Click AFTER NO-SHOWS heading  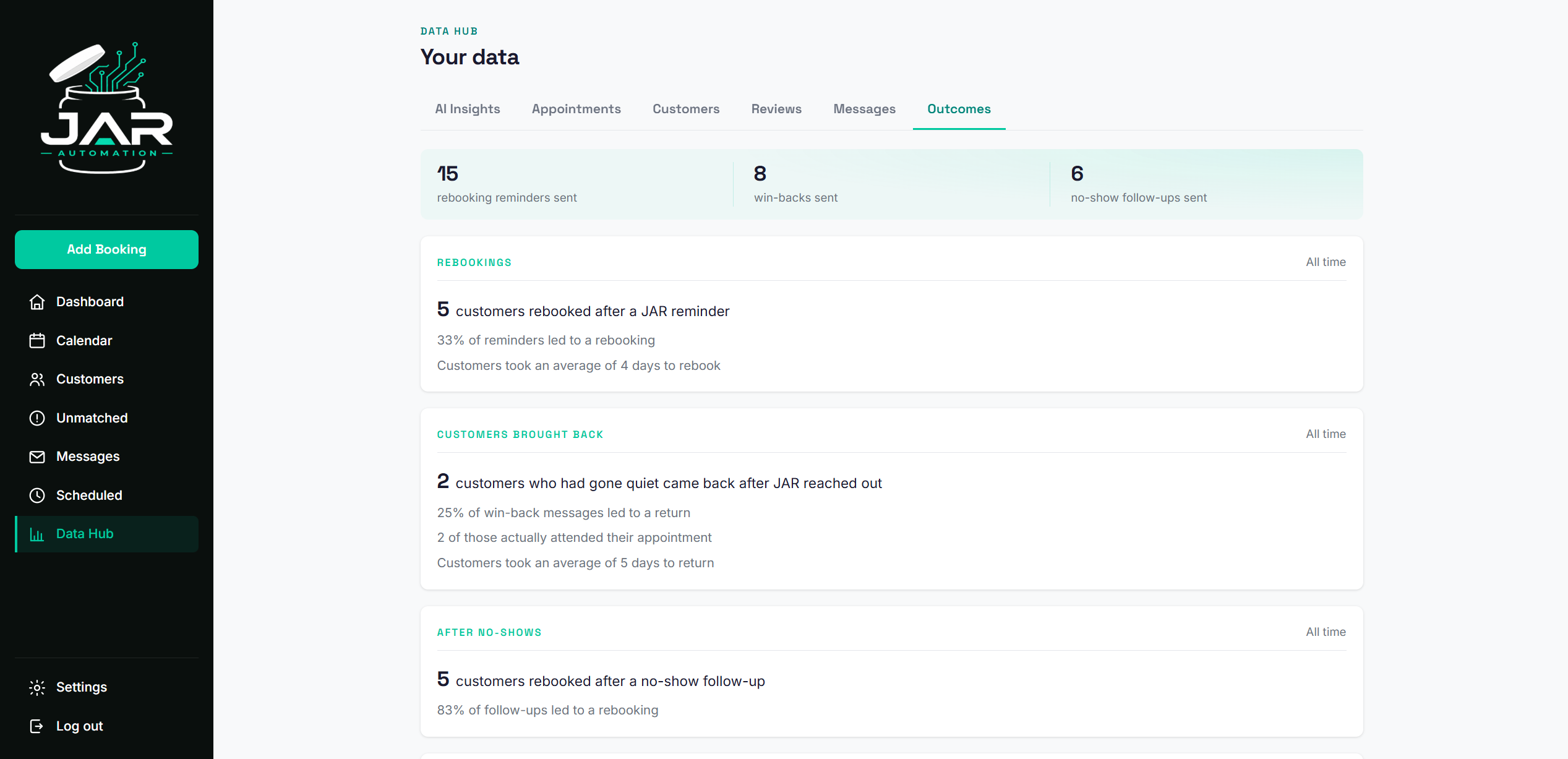(x=489, y=633)
